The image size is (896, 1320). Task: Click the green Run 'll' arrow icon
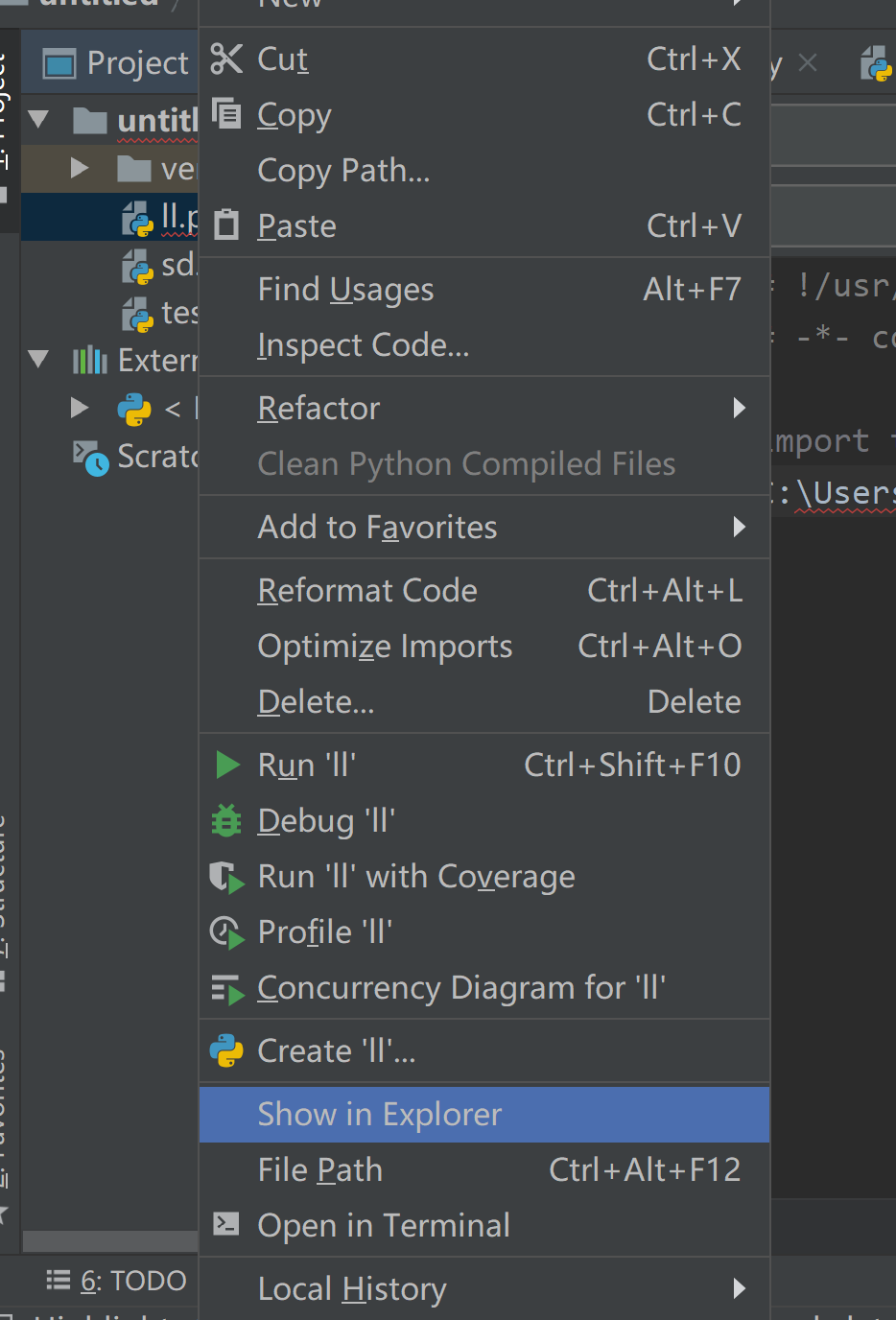coord(227,765)
